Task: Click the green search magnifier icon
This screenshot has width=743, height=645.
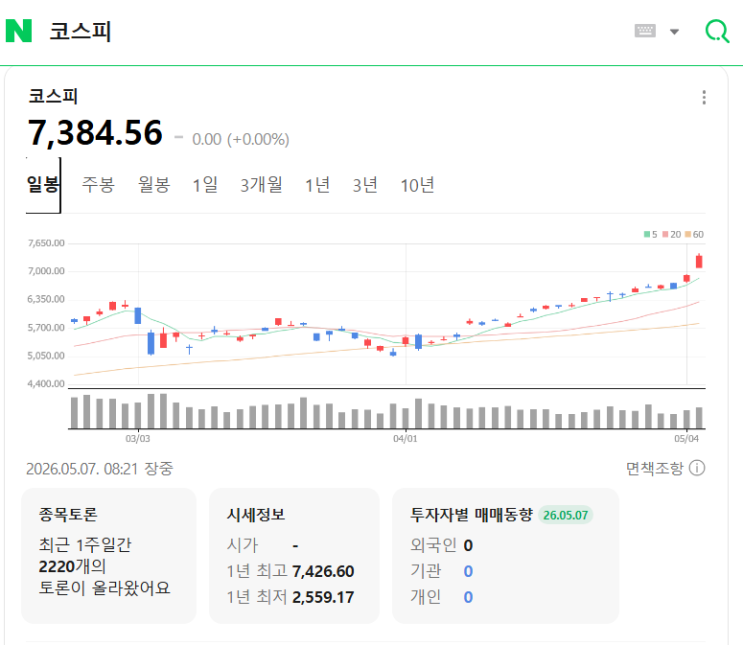Action: pos(717,31)
